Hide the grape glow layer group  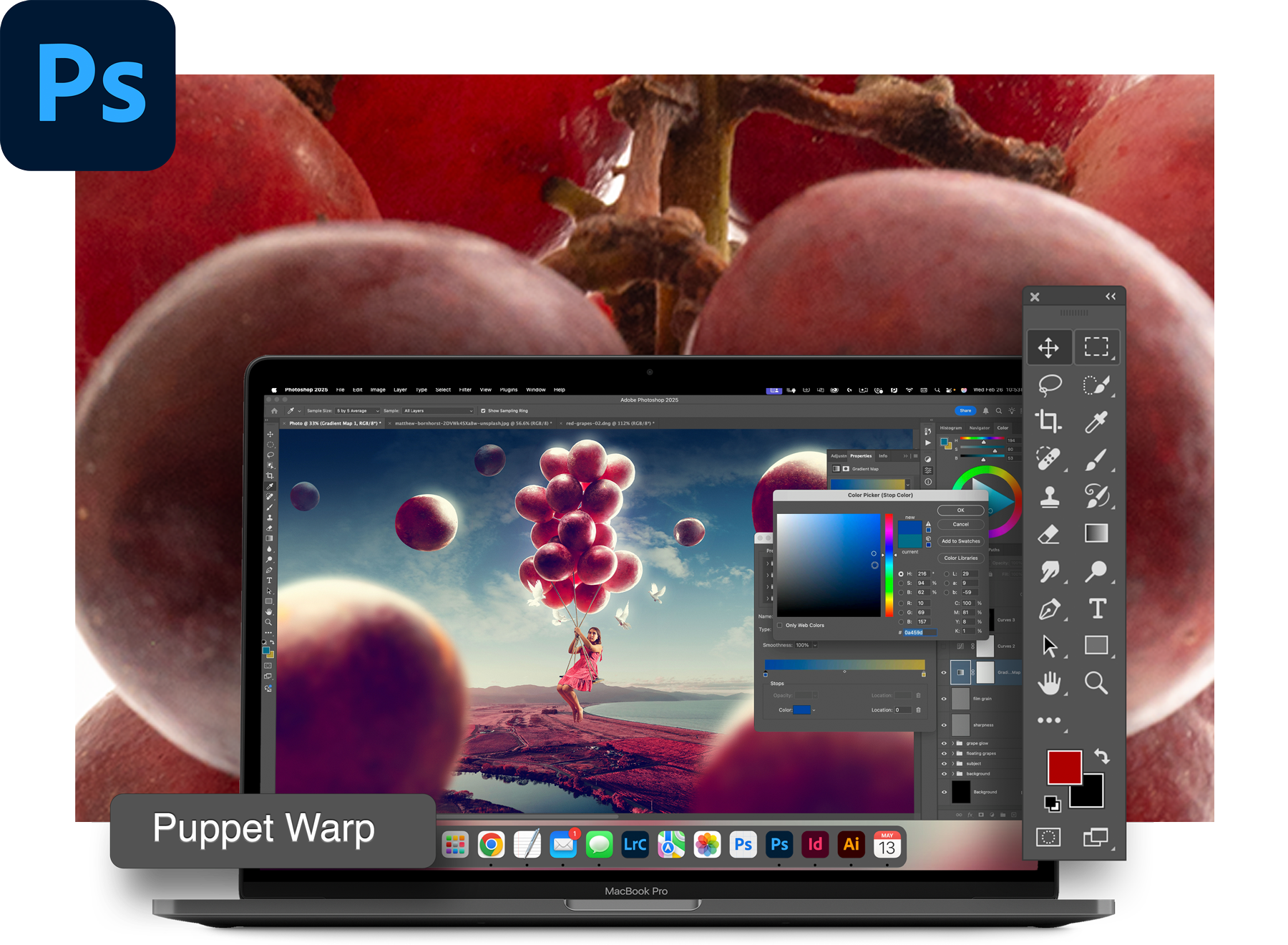coord(944,743)
